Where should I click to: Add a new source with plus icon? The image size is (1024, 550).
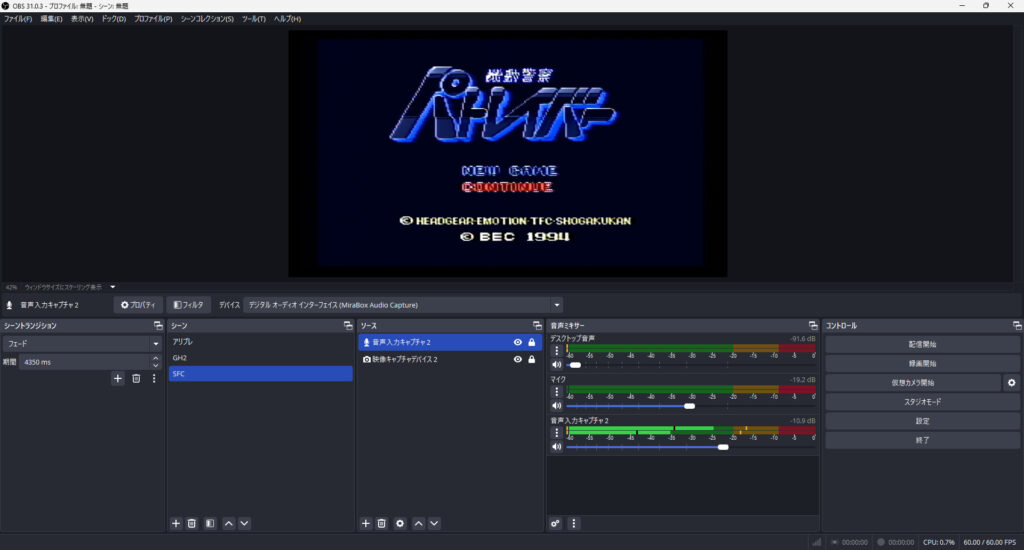click(365, 523)
